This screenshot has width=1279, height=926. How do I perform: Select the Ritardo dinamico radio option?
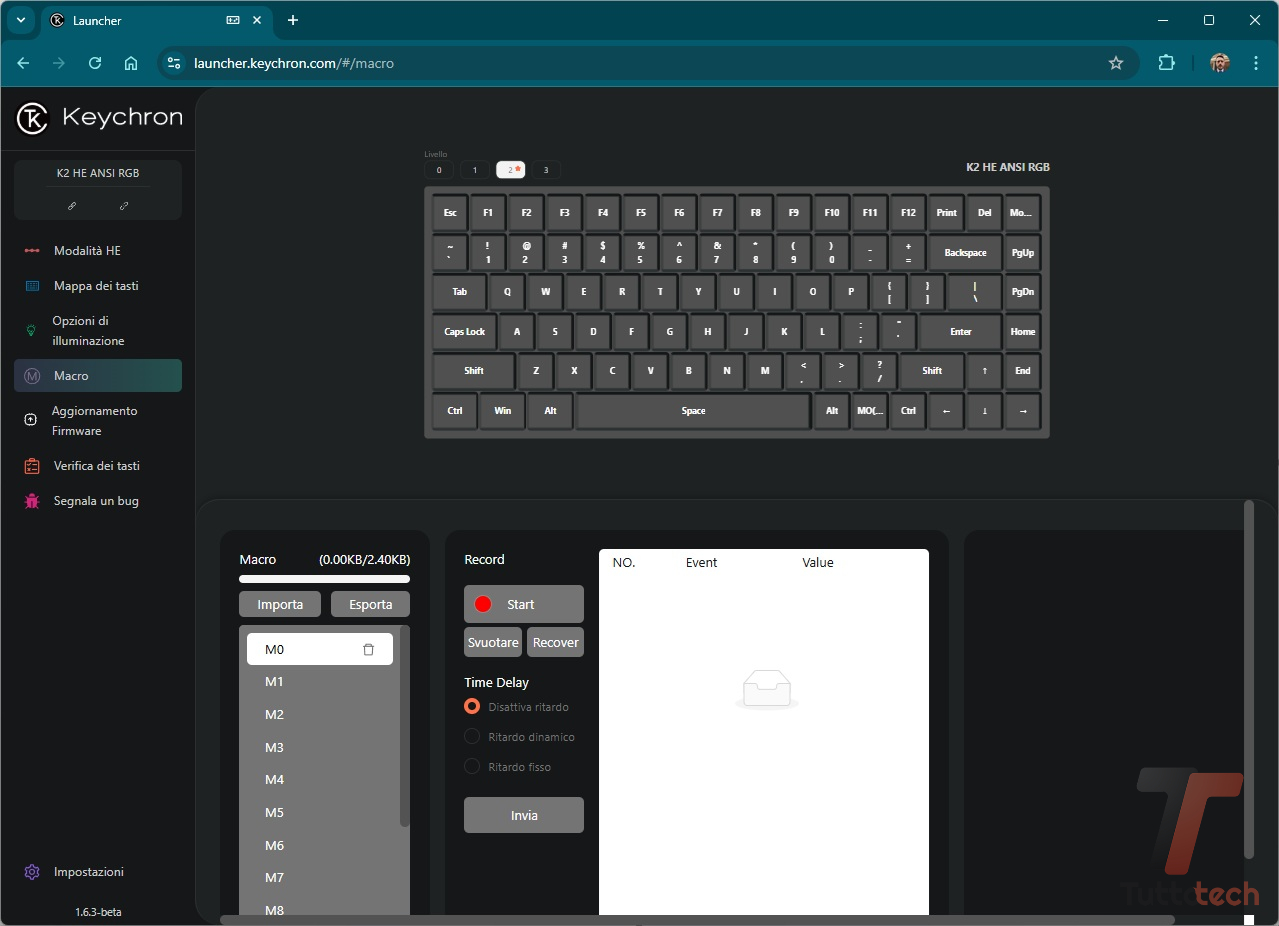(472, 737)
